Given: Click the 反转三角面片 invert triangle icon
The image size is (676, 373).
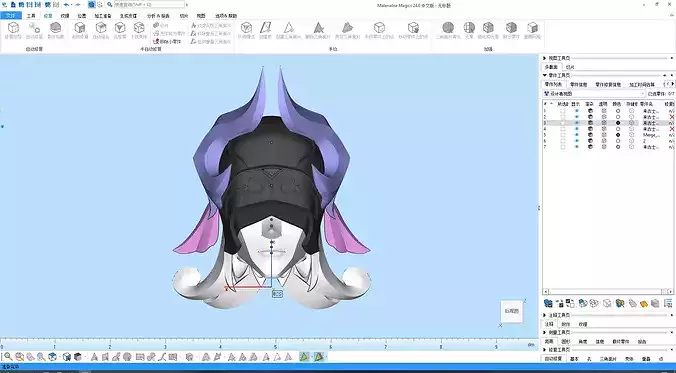Looking at the screenshot, I should [x=347, y=31].
